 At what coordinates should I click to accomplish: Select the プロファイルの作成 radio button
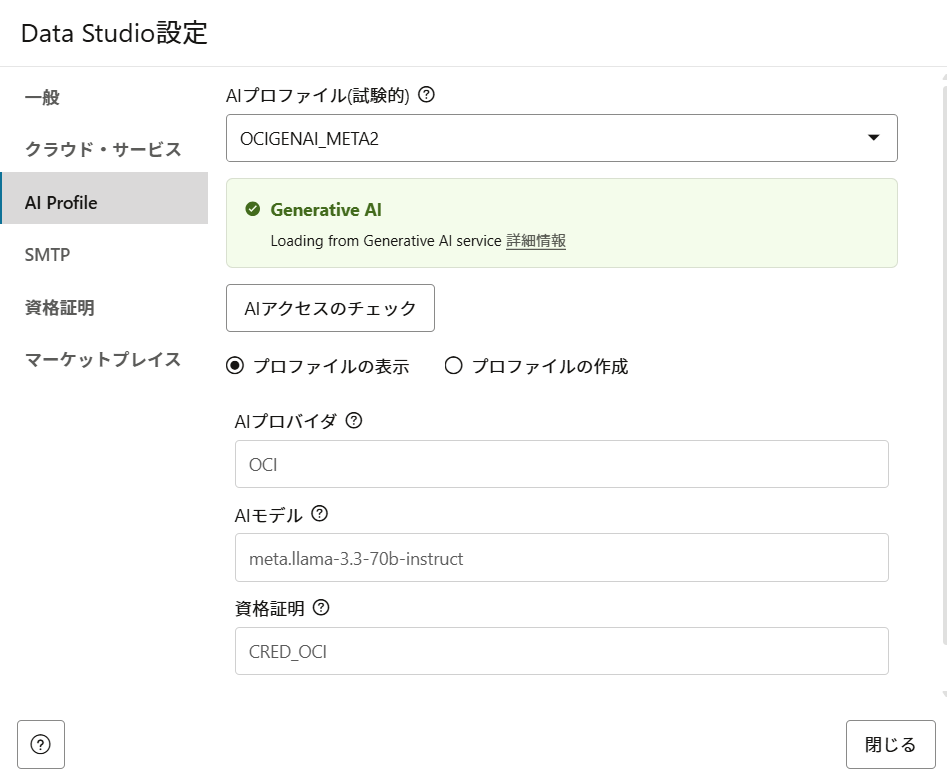(454, 366)
